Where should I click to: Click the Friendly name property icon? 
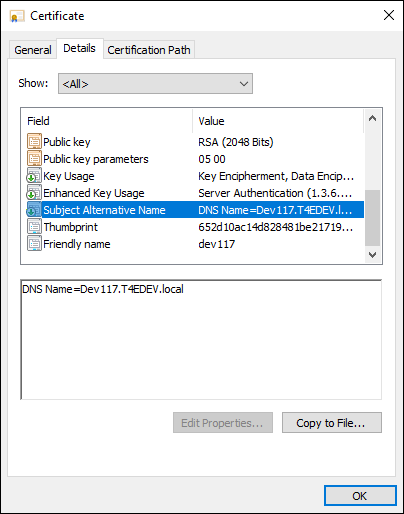pos(34,243)
